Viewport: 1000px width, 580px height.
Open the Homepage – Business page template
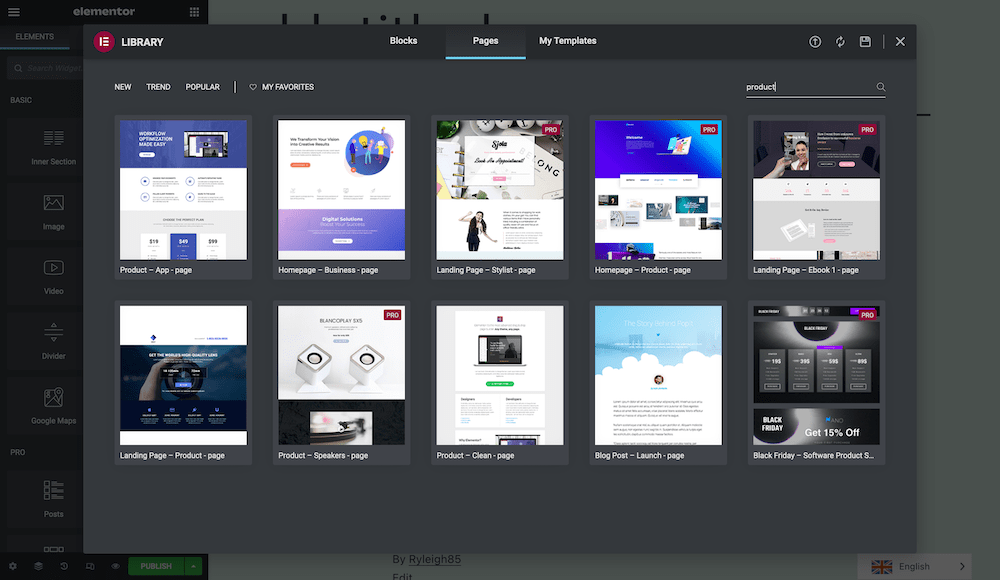pos(341,197)
